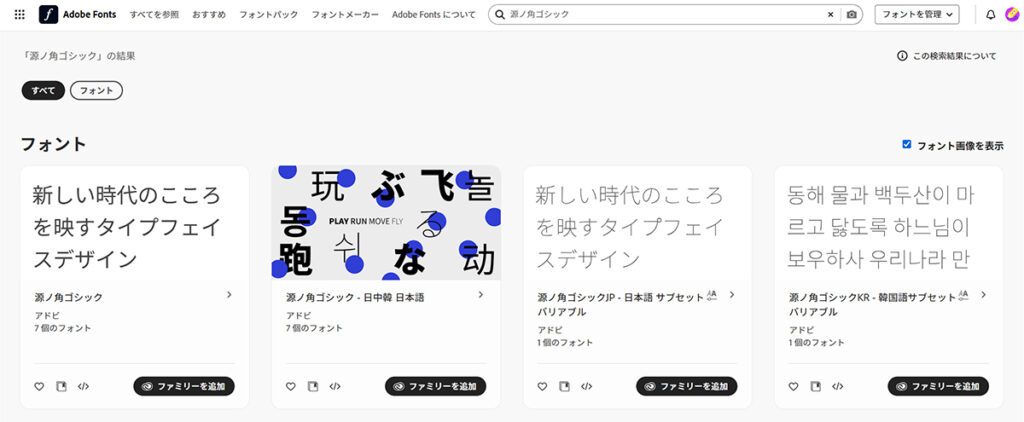Click the 源ノ角ゴシック card title
The image size is (1024, 422).
point(69,297)
